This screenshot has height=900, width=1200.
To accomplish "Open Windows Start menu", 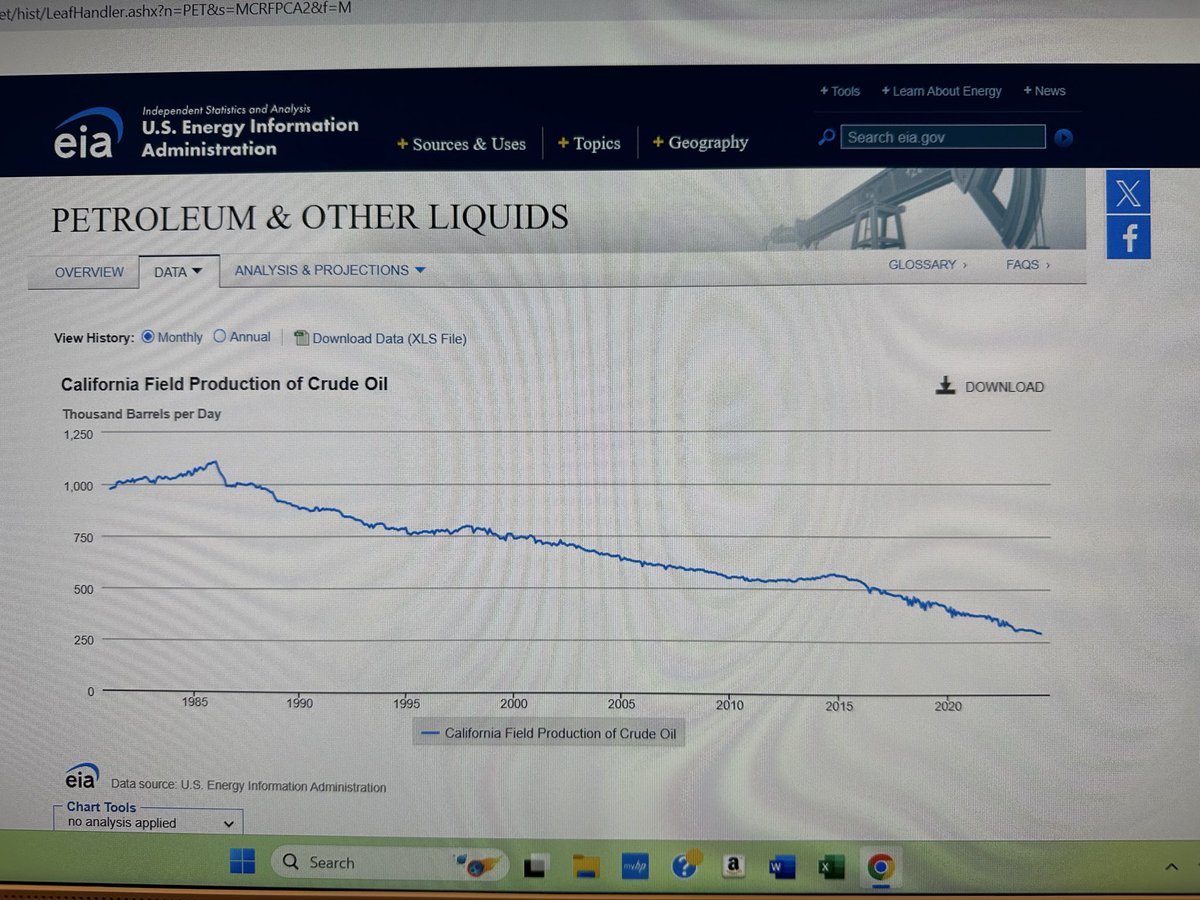I will (x=242, y=862).
